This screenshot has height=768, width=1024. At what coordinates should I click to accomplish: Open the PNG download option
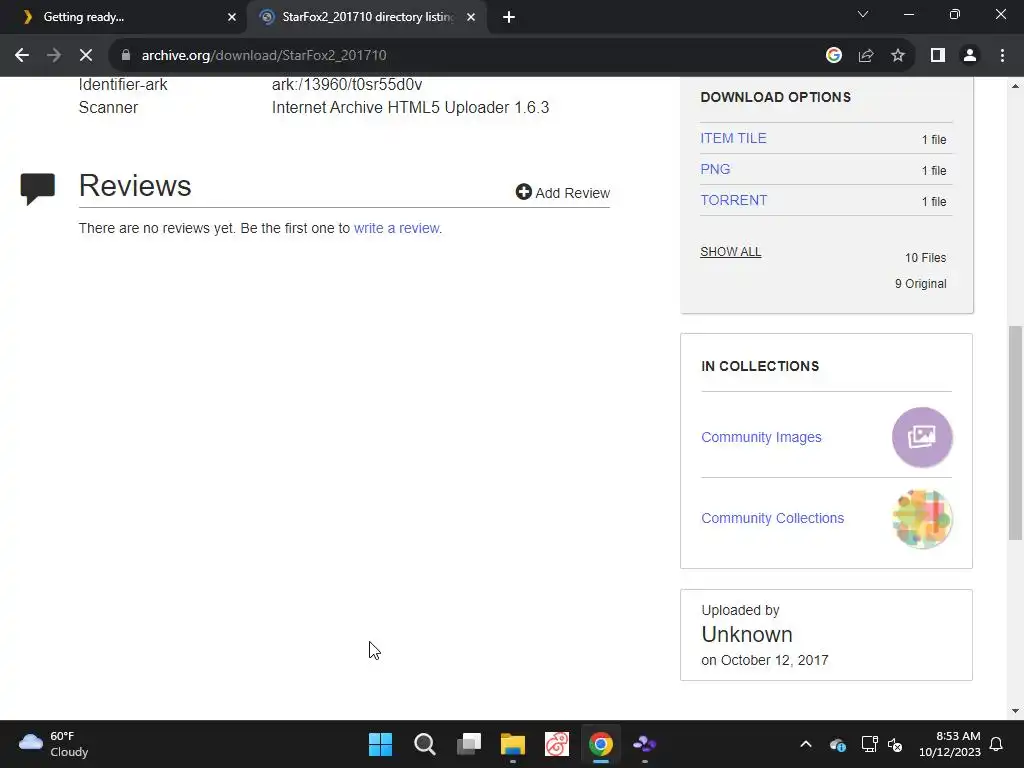715,169
